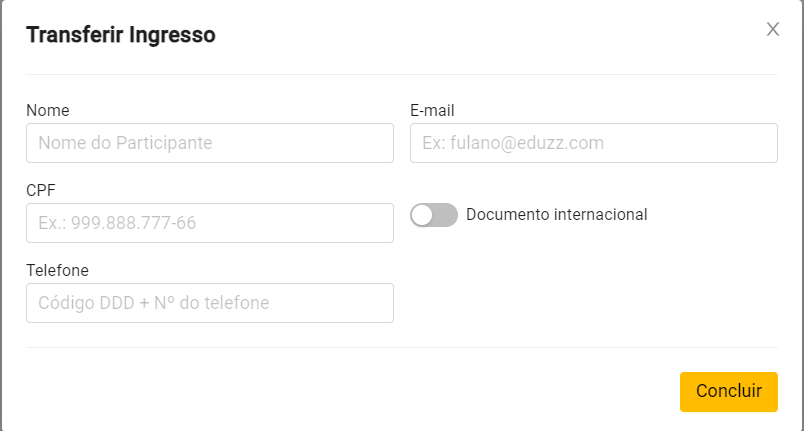Click the "E-mail" field label
The image size is (804, 431).
click(x=433, y=111)
